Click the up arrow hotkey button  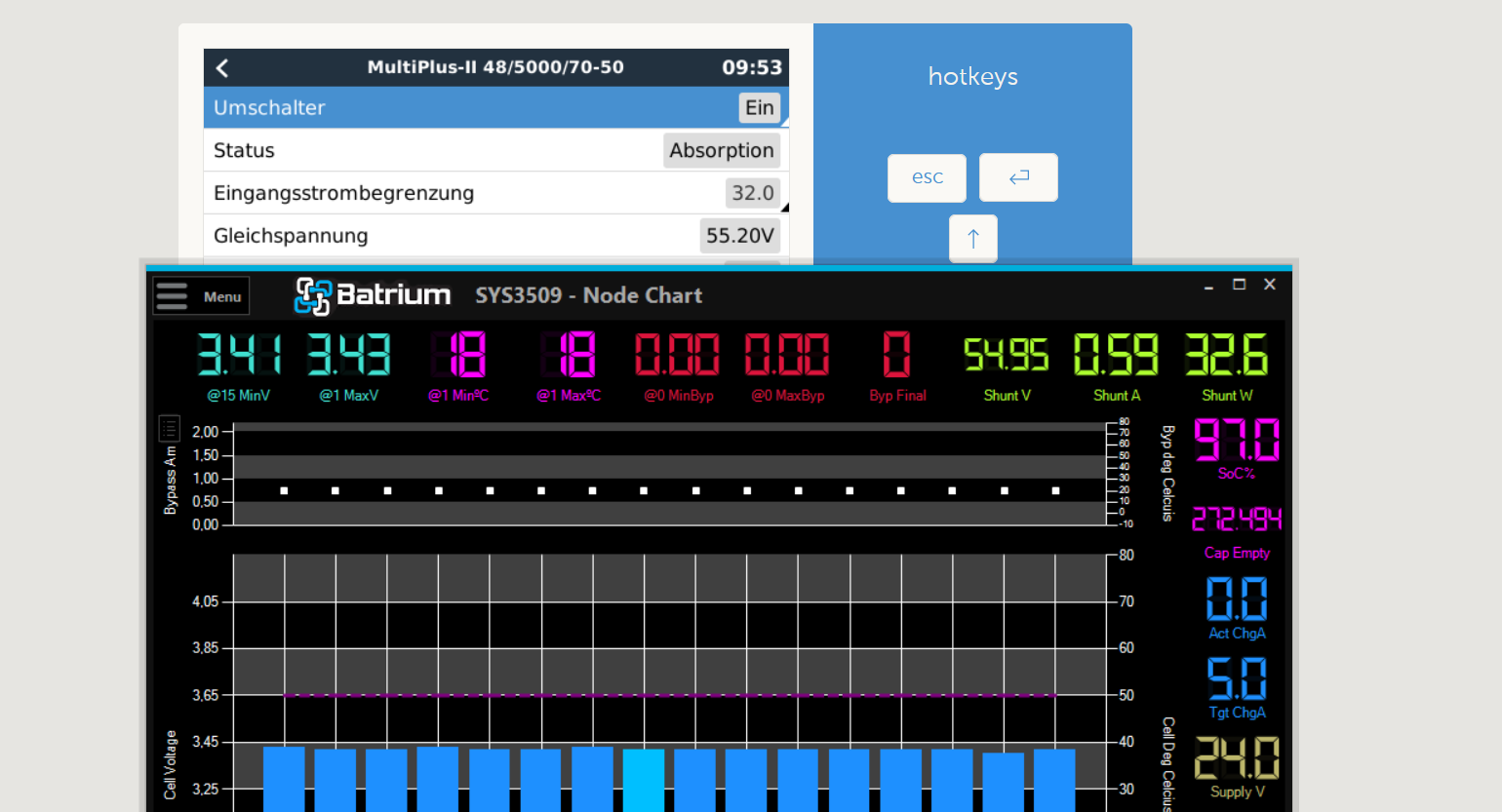click(x=973, y=239)
